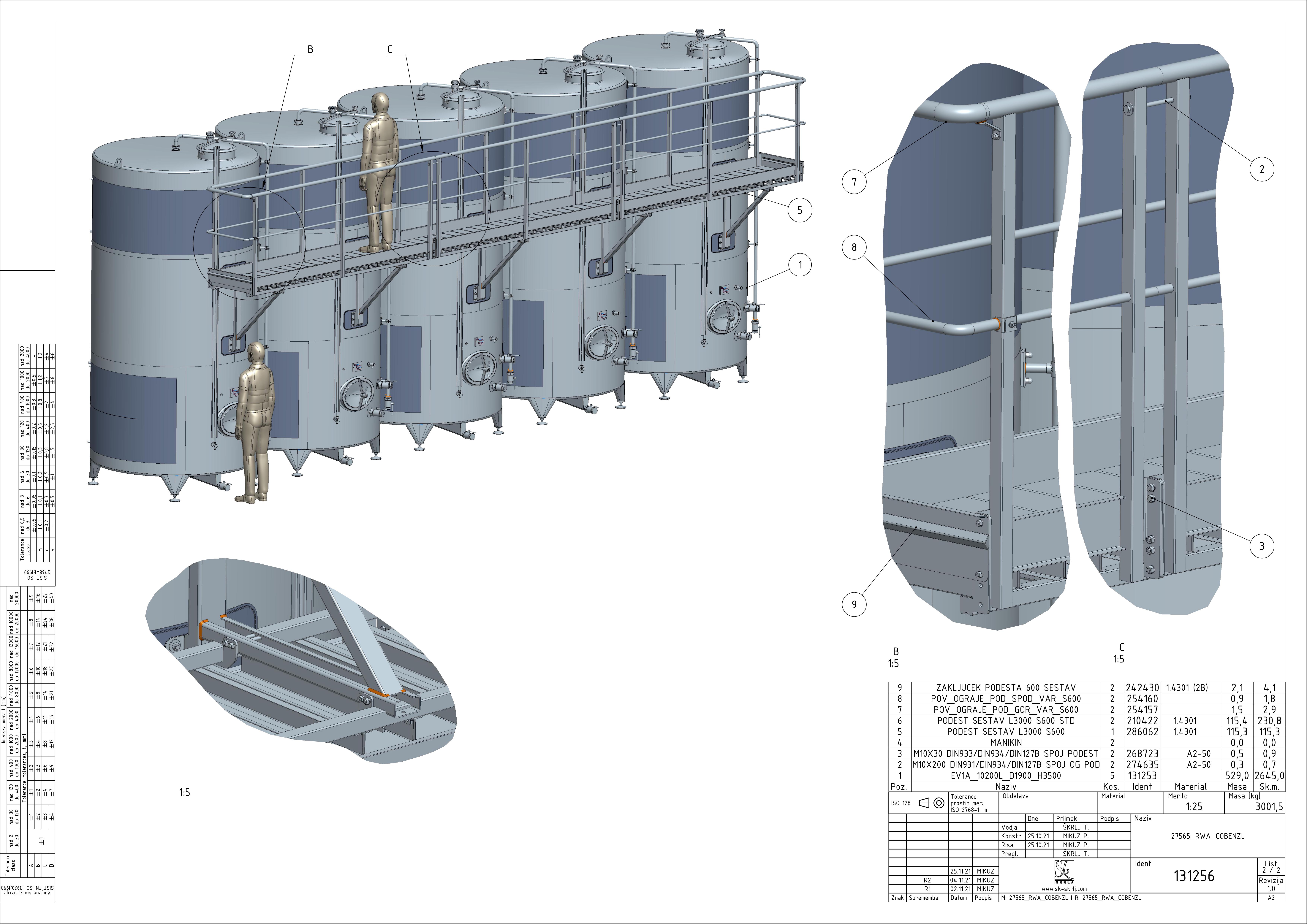Screen dimensions: 1307x924
Task: Select callout balloon number 9
Action: tap(854, 605)
